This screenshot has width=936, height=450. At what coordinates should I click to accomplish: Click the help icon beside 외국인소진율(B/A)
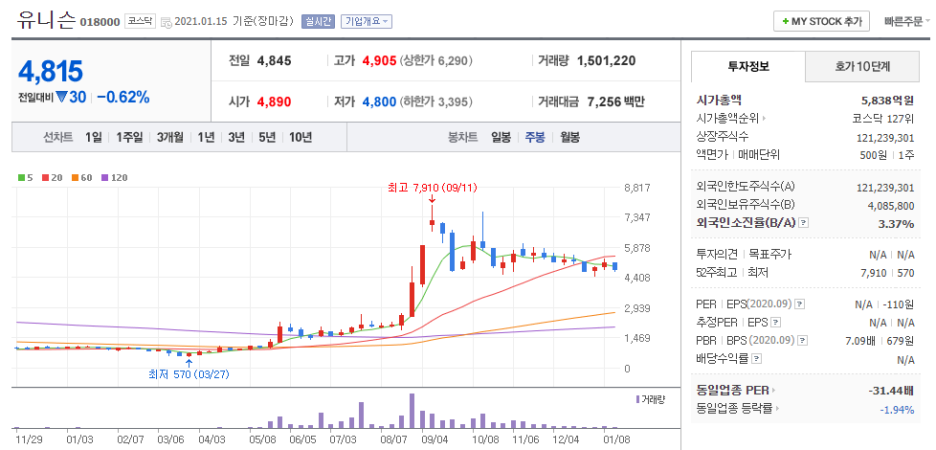804,223
